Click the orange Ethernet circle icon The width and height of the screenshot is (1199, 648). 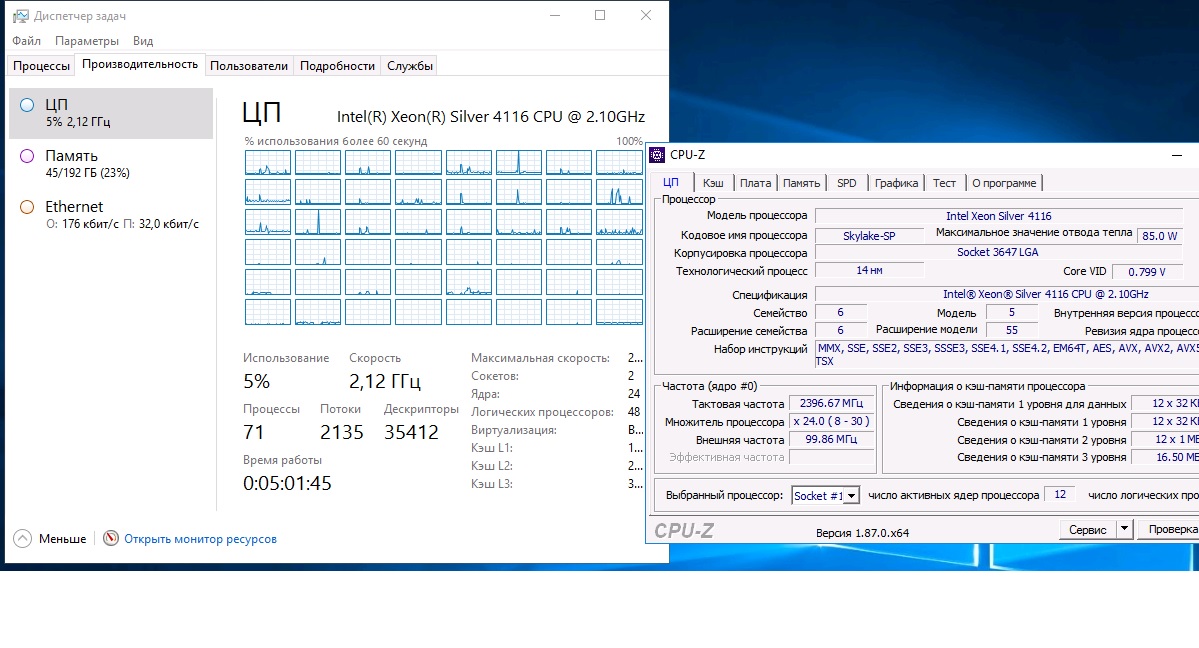pos(27,207)
